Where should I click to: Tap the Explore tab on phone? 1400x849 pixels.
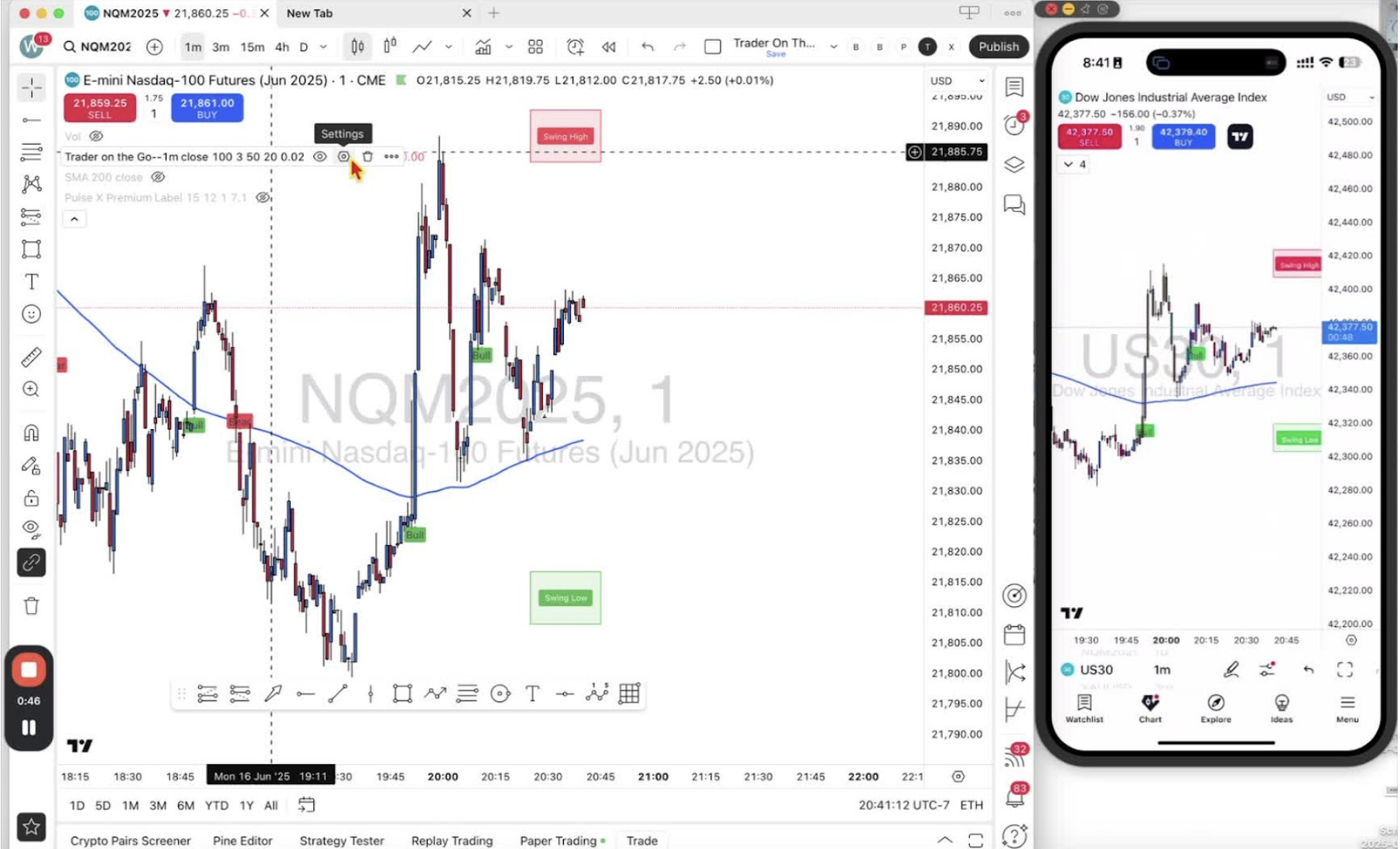click(1216, 707)
